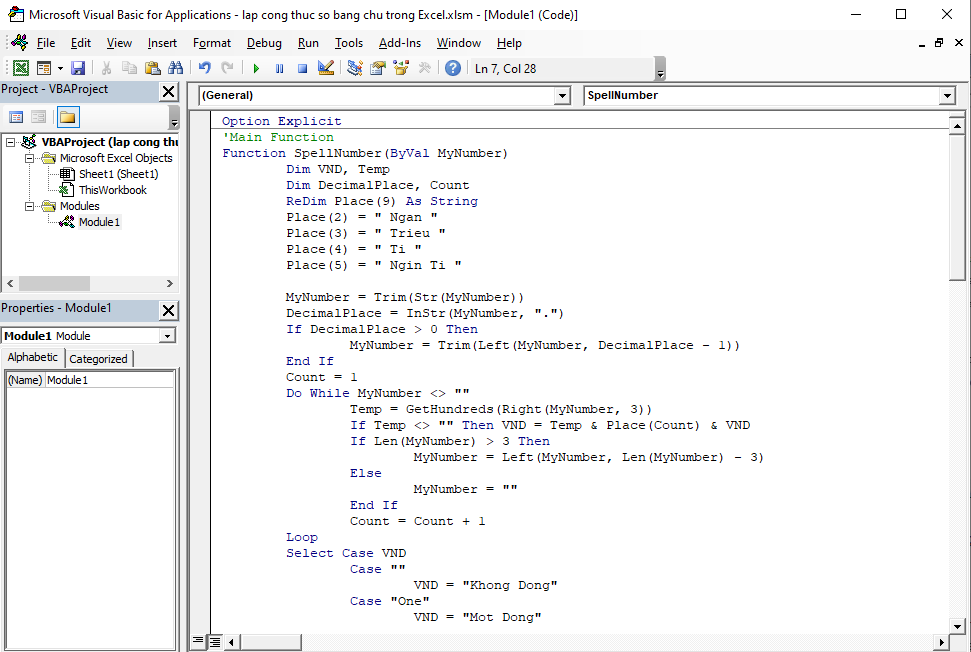Image resolution: width=971 pixels, height=652 pixels.
Task: Save the workbook with the floppy disk icon
Action: 77,68
